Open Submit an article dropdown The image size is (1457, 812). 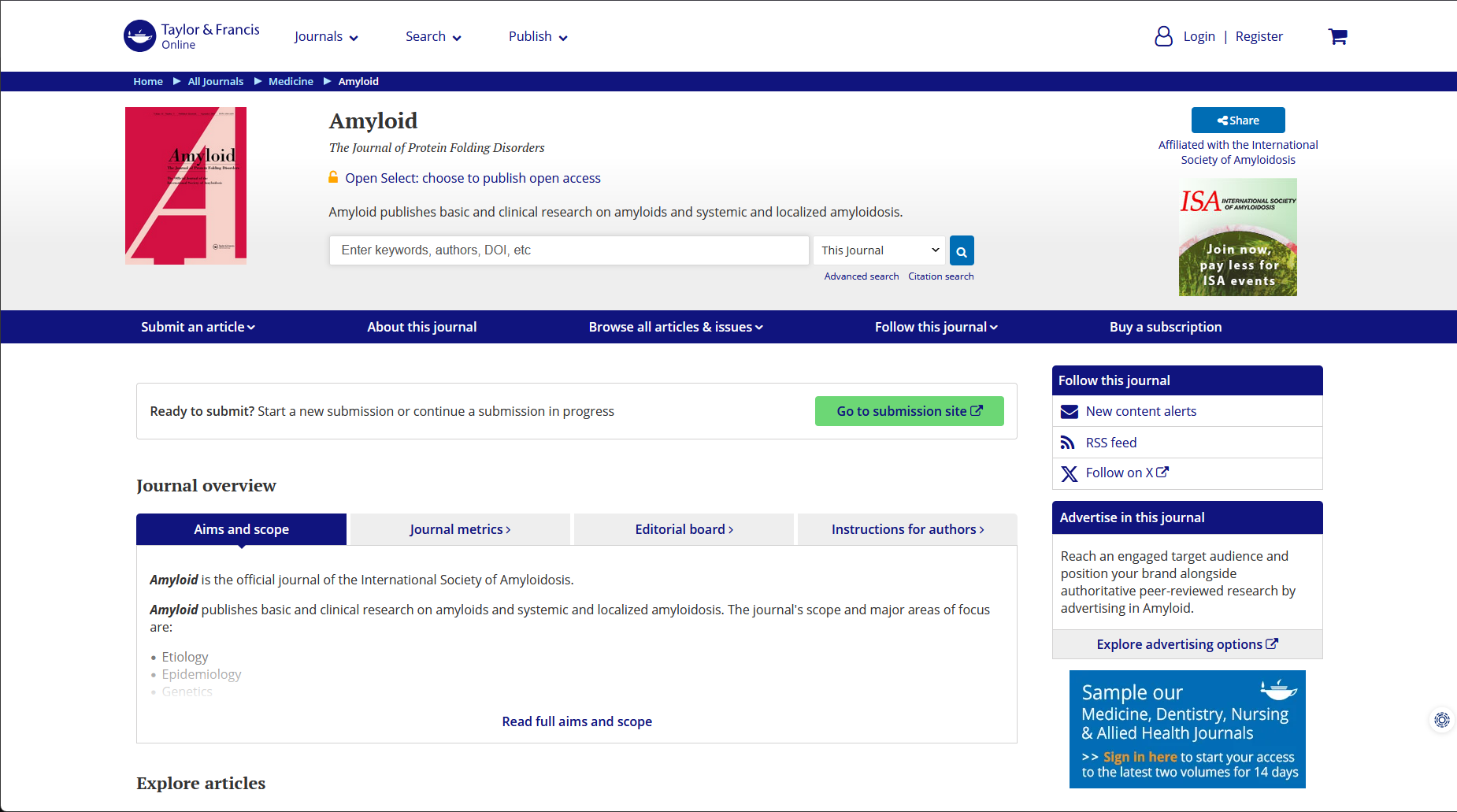198,327
